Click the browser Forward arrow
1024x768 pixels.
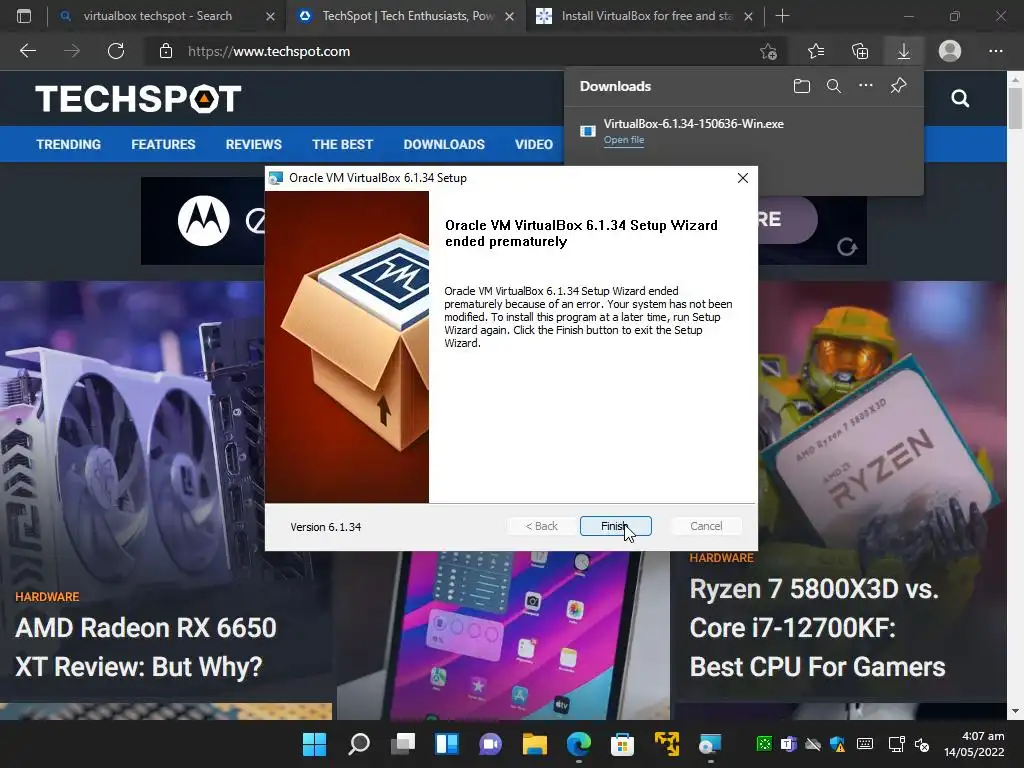coord(72,51)
